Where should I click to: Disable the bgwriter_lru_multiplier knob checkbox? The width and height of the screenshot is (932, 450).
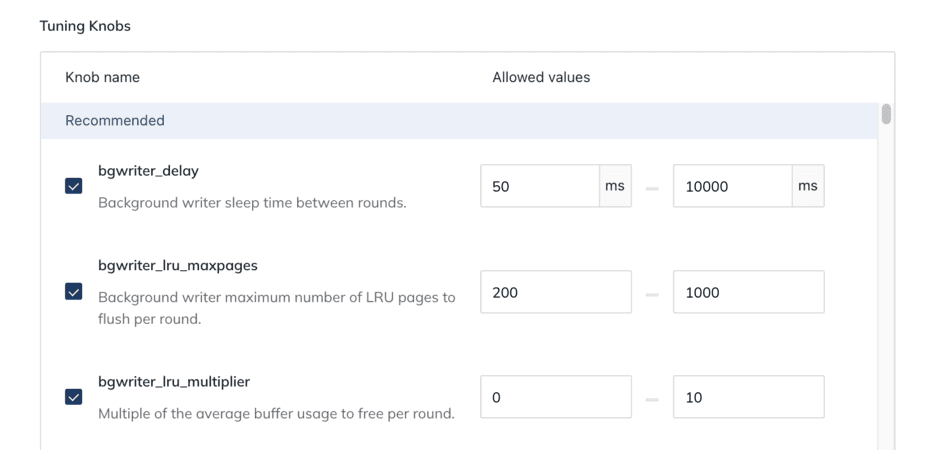[74, 397]
